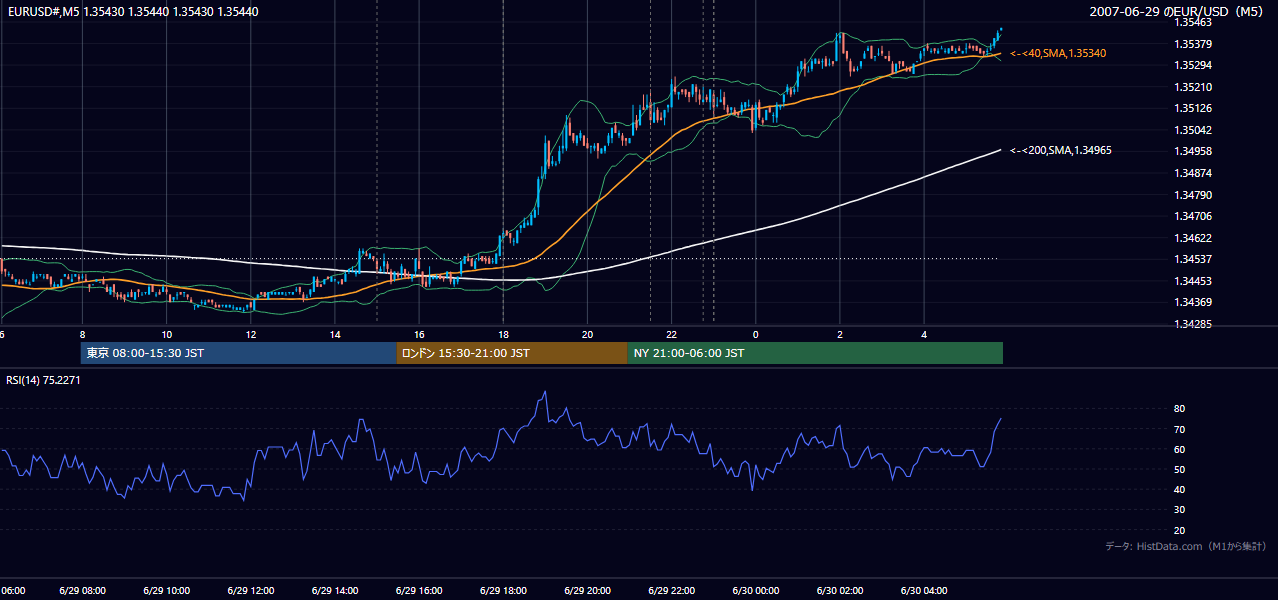Click RSI scale value 50
The height and width of the screenshot is (600, 1278).
1180,469
